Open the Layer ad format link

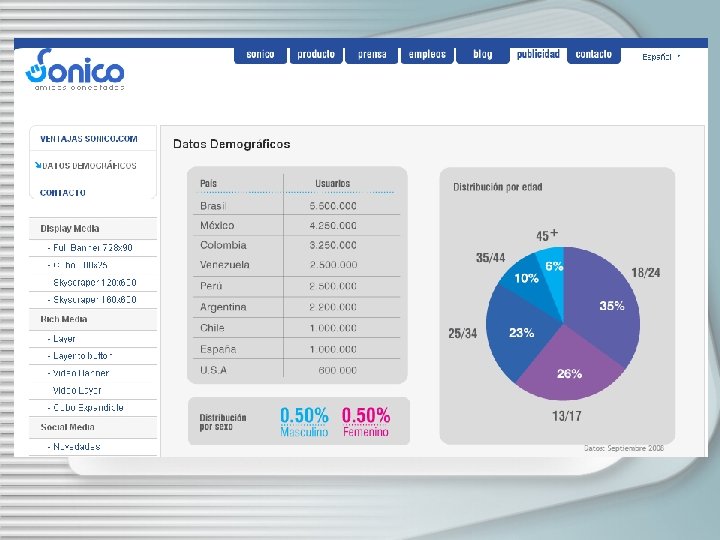click(64, 339)
